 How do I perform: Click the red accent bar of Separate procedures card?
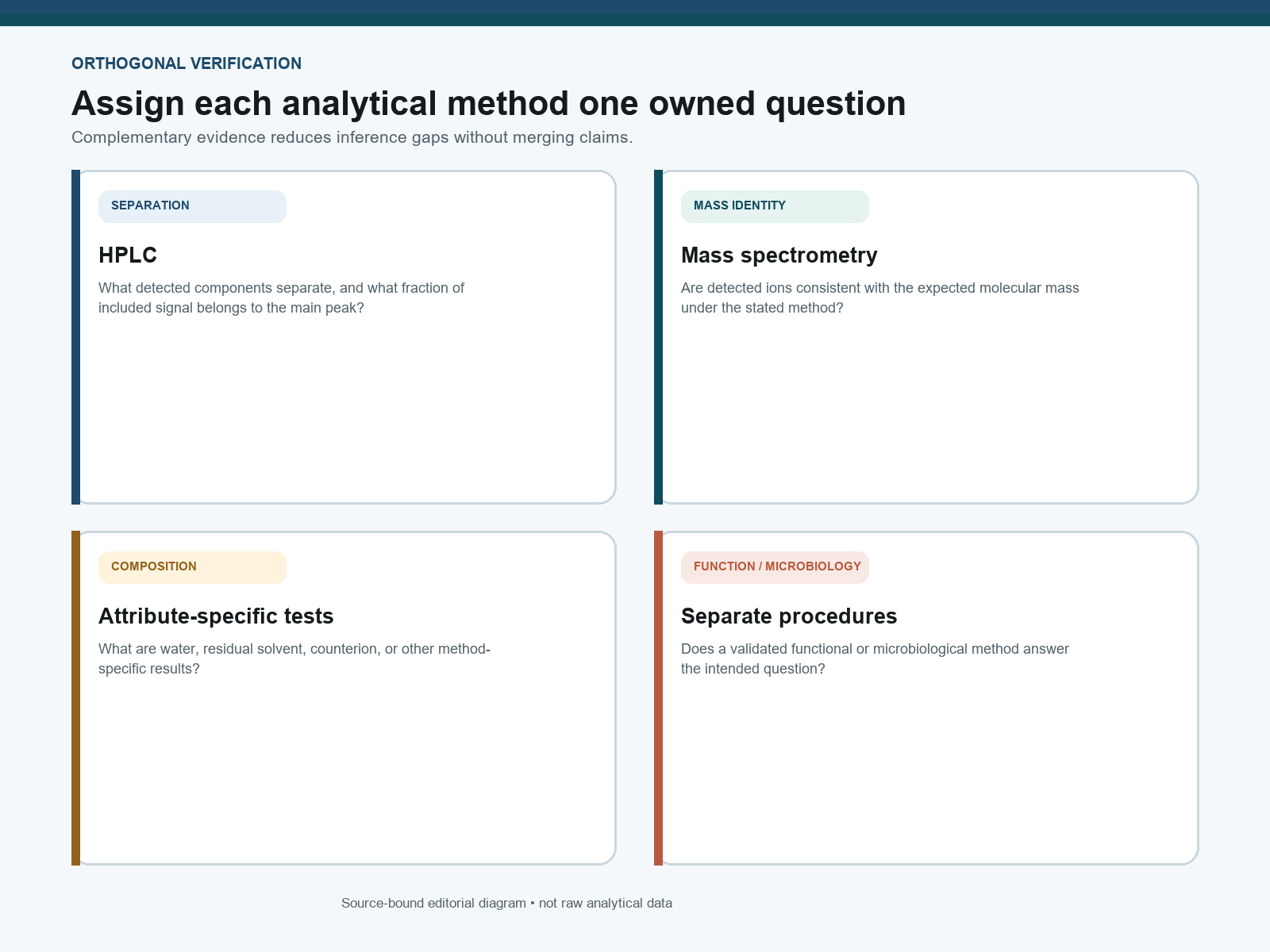click(658, 698)
